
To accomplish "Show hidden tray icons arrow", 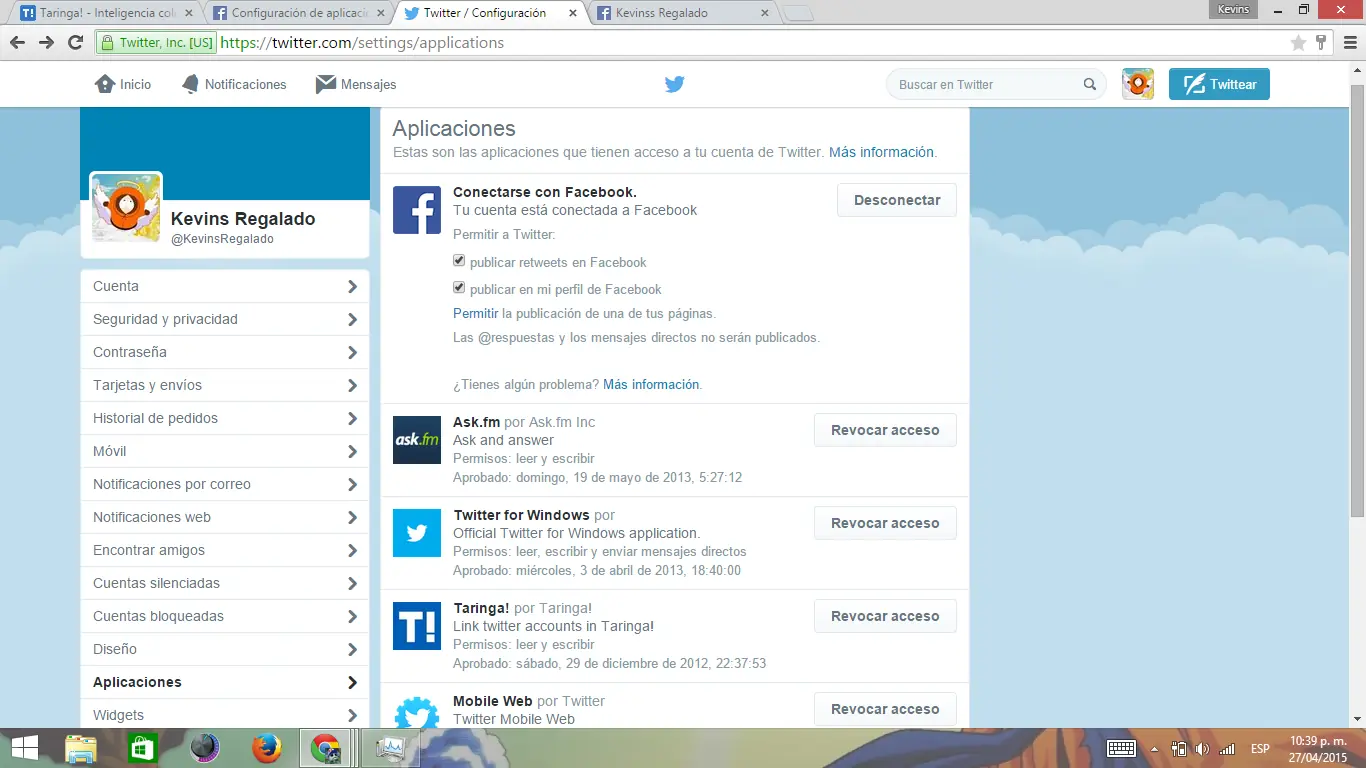I will [x=1155, y=749].
